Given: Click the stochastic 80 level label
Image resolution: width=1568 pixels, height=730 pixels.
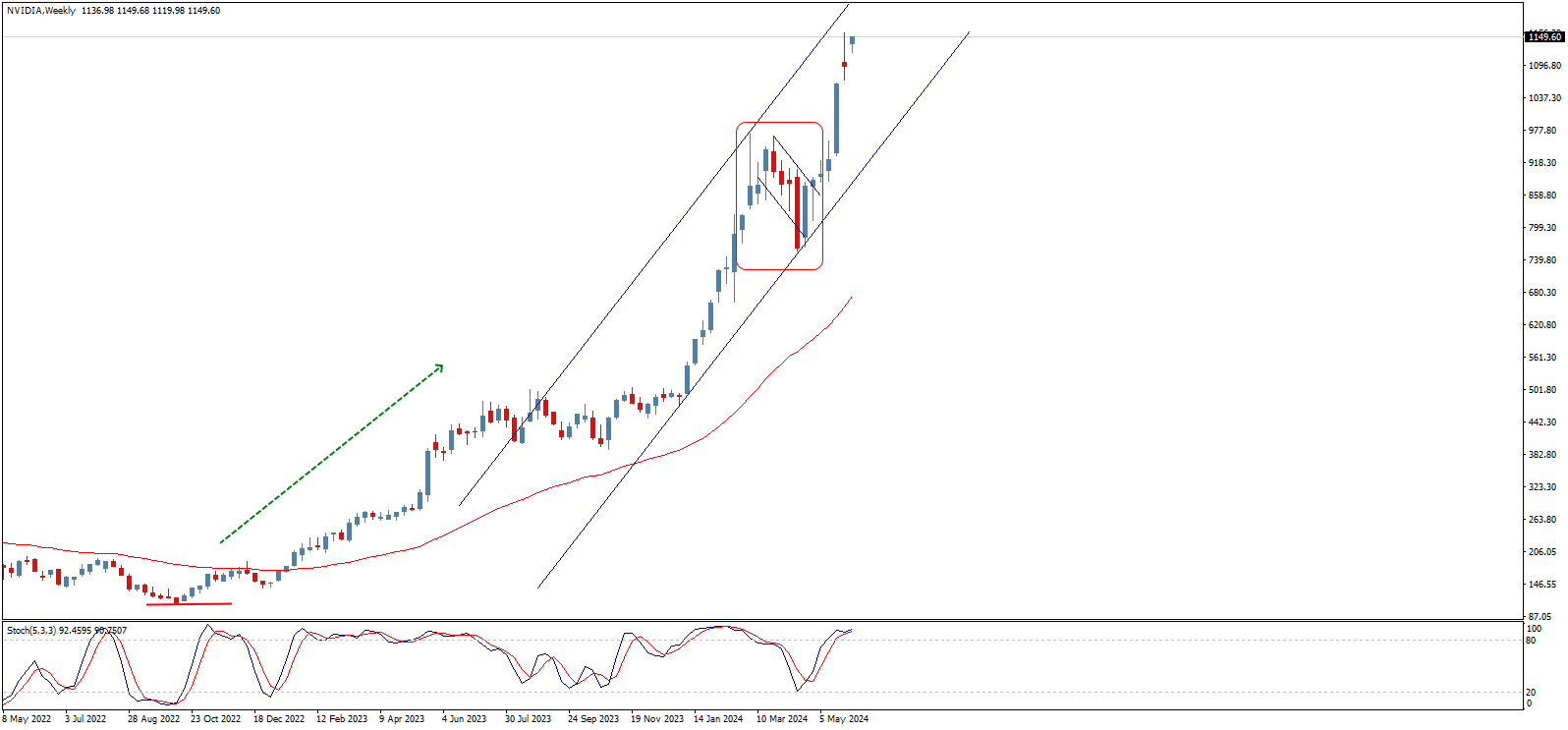Looking at the screenshot, I should 1530,641.
